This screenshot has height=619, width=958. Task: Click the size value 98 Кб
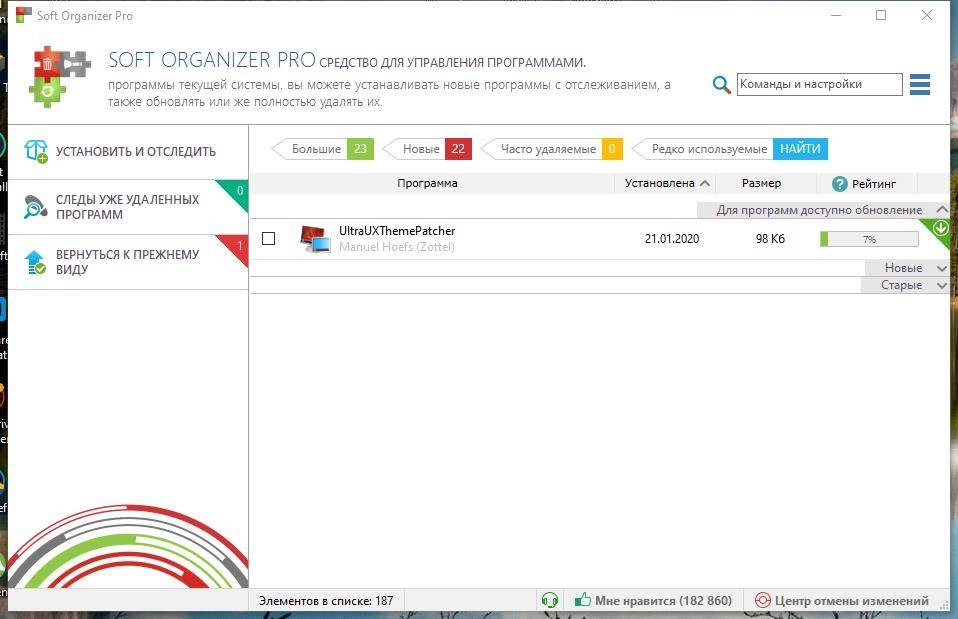point(770,239)
